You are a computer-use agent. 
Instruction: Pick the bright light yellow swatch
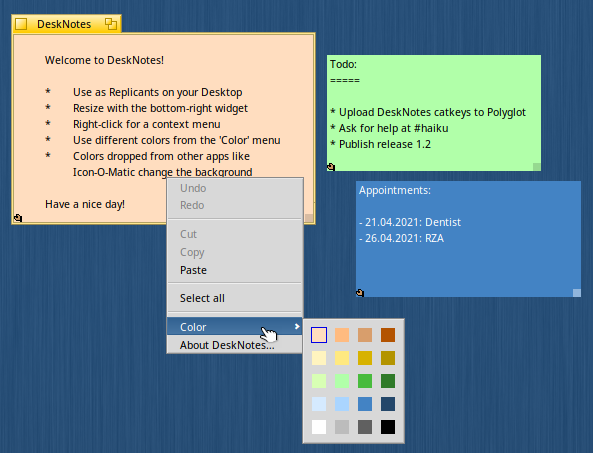pyautogui.click(x=342, y=358)
